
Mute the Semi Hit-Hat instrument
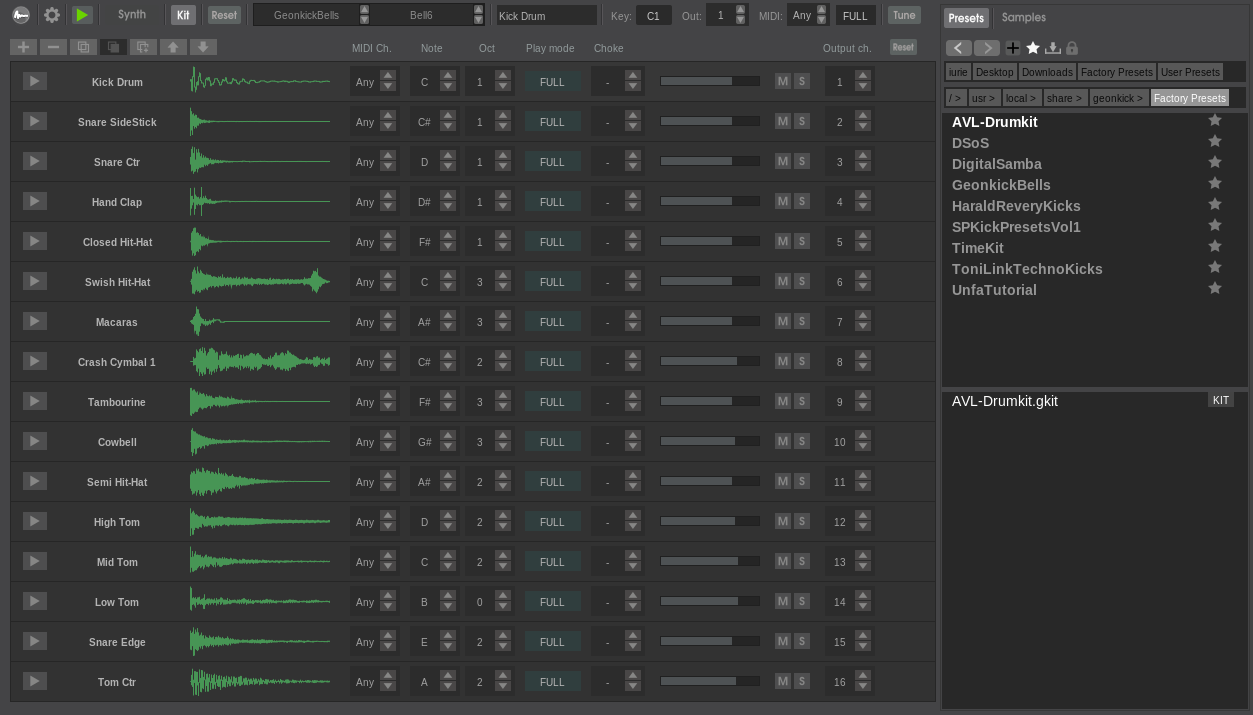click(x=783, y=481)
